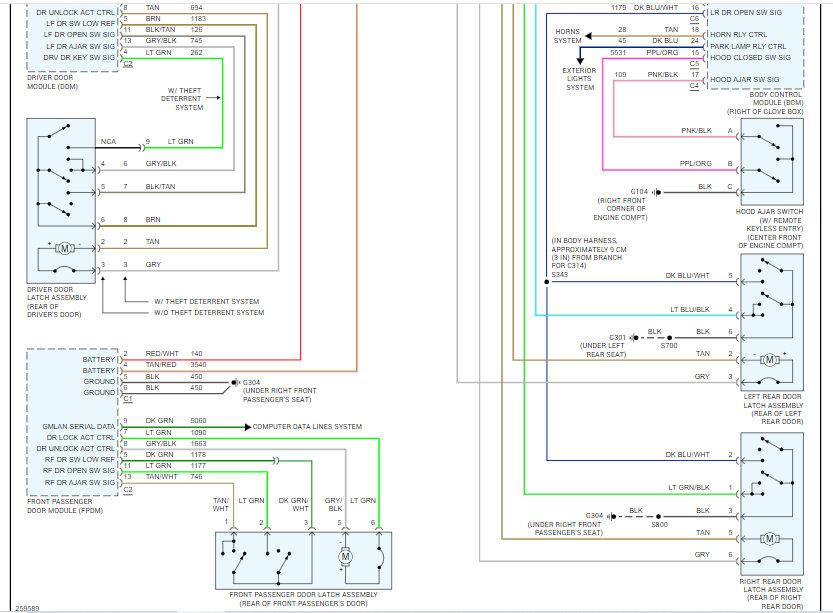Click RF DR OPEN SW SIG label
The width and height of the screenshot is (833, 613).
point(79,471)
